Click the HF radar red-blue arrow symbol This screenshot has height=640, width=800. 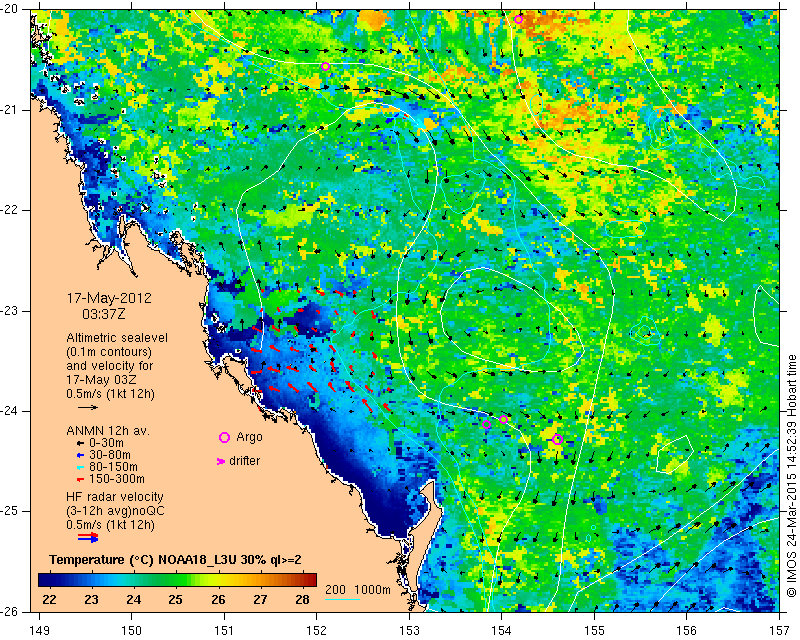88,537
